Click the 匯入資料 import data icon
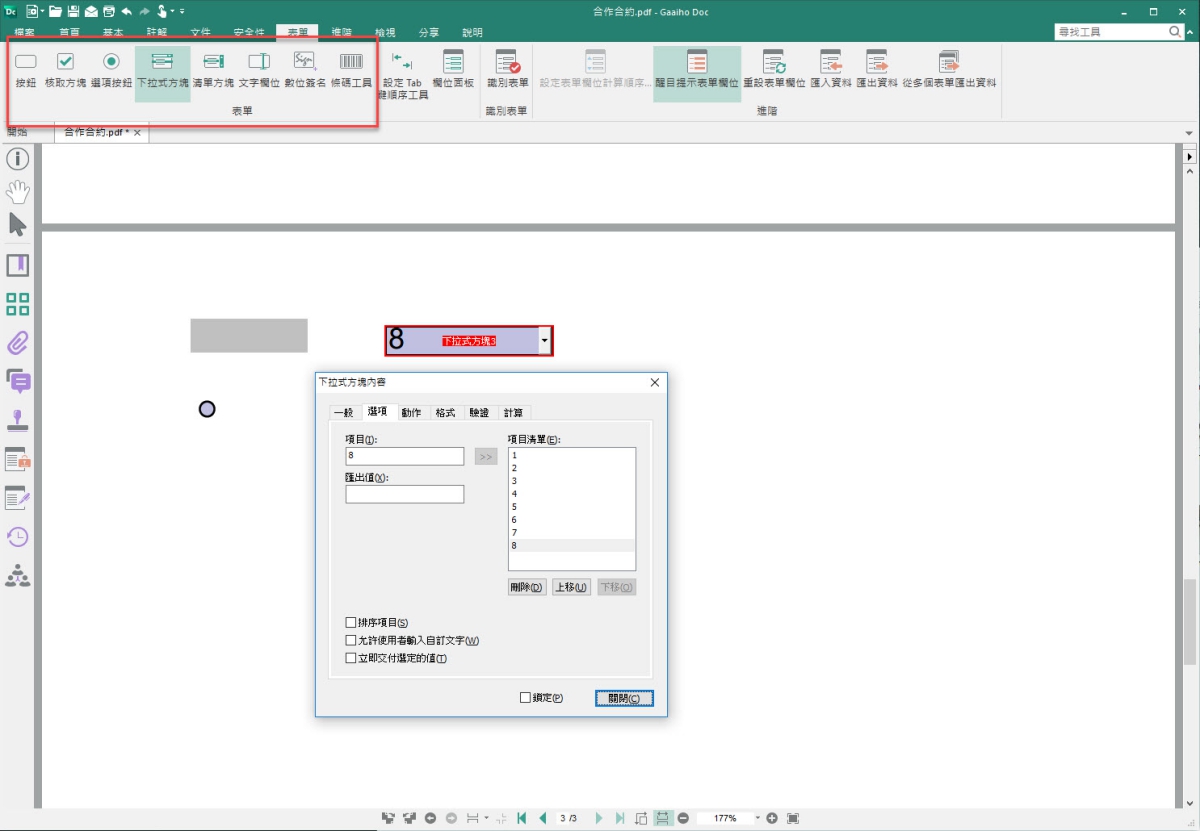The height and width of the screenshot is (831, 1200). coord(829,70)
